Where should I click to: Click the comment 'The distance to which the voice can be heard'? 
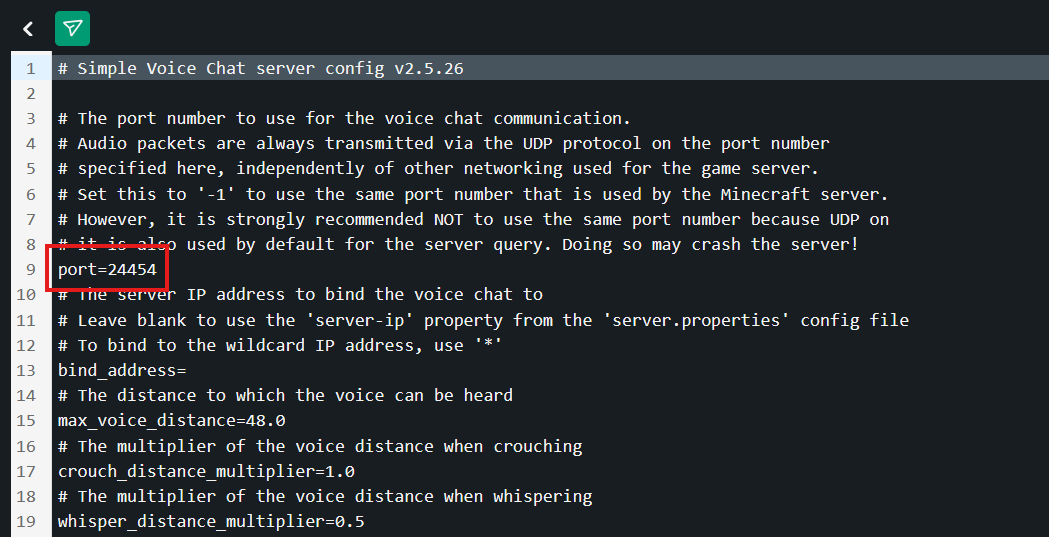(285, 395)
